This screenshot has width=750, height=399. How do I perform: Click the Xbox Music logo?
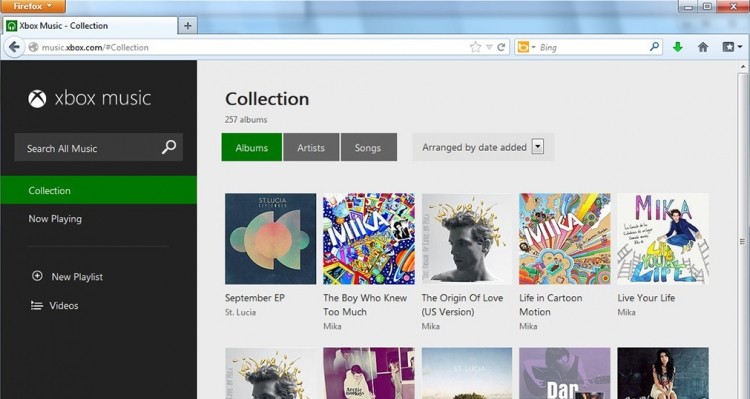pos(89,99)
